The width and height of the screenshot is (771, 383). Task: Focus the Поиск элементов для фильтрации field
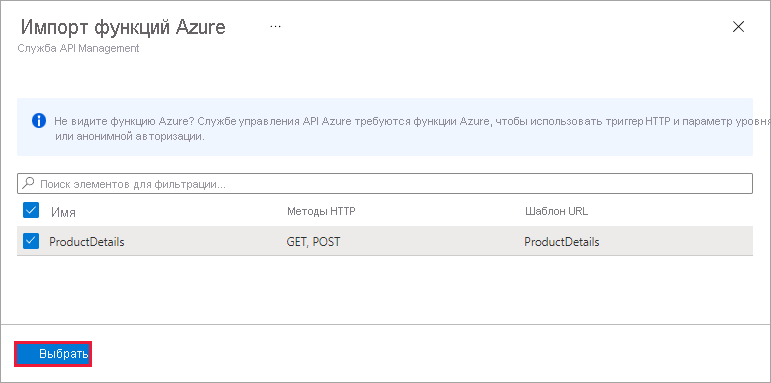tap(385, 183)
